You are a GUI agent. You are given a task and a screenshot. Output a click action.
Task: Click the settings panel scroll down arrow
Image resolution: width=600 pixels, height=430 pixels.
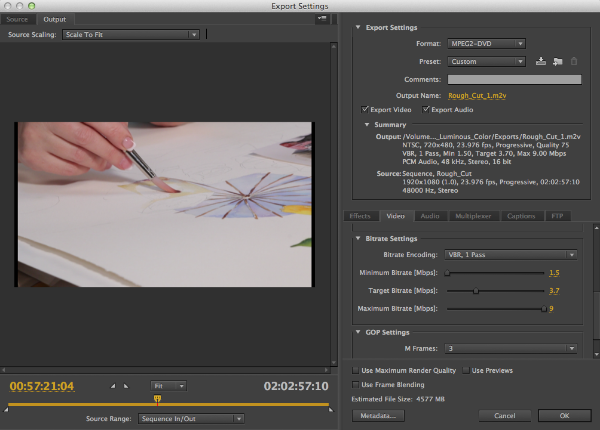[x=596, y=355]
